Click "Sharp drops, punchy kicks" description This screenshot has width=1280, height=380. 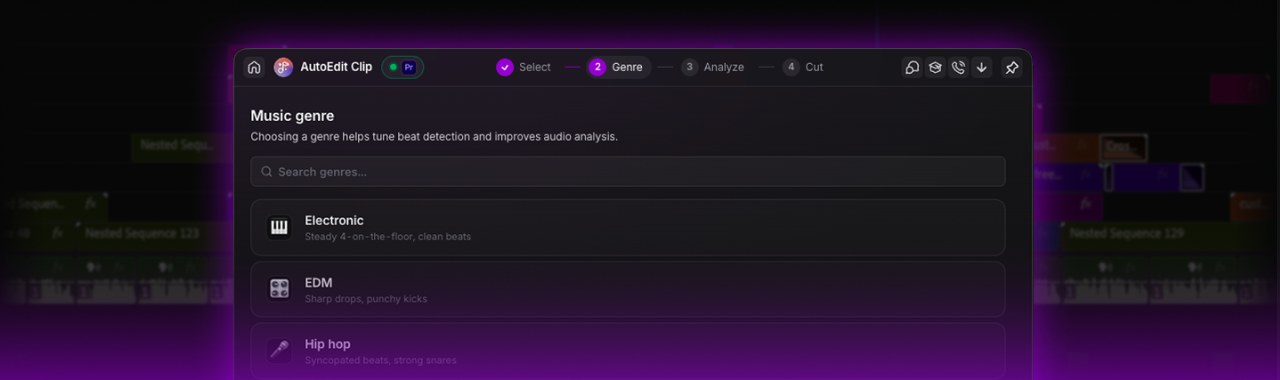(x=366, y=299)
